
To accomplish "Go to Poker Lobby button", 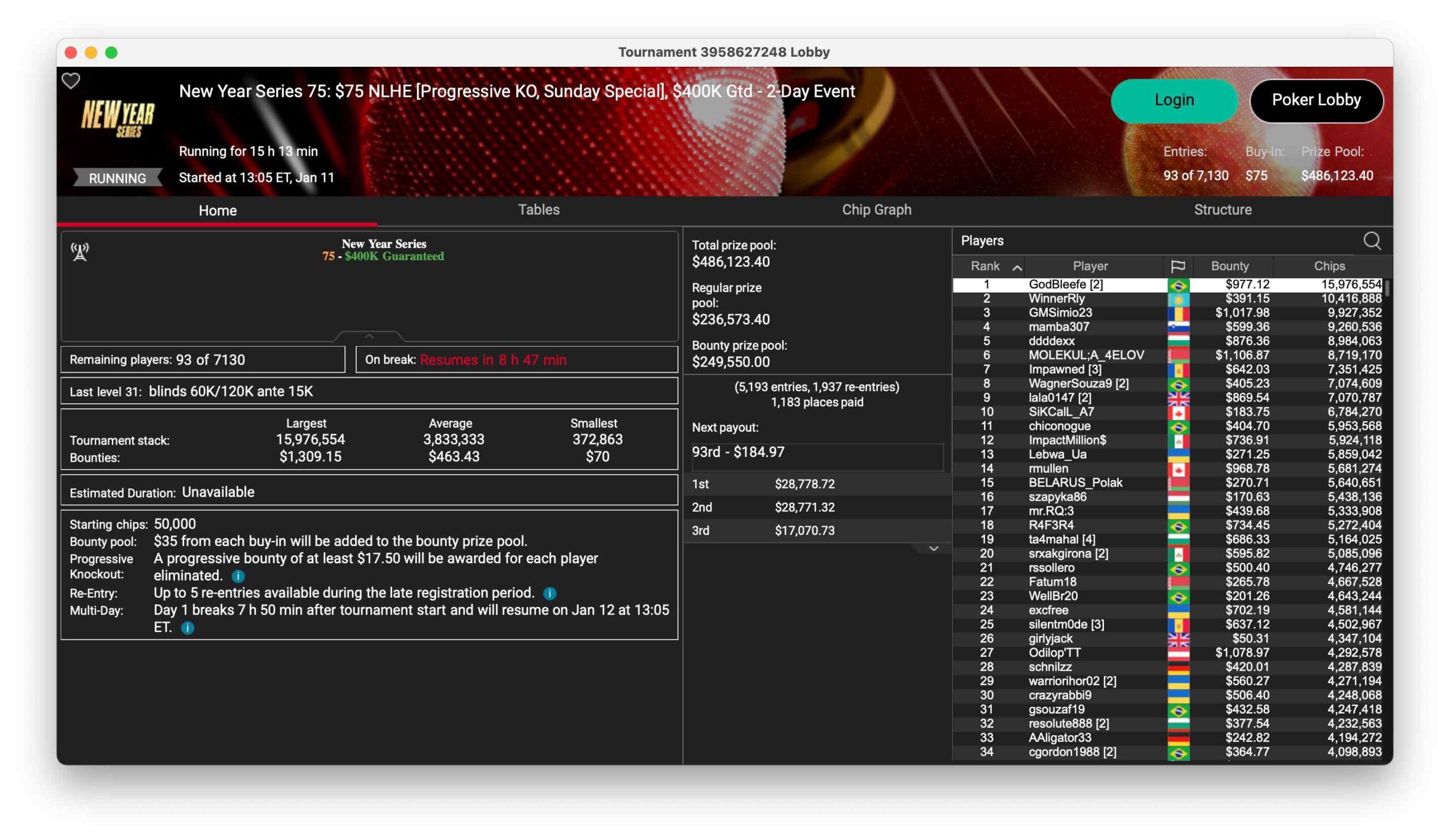I will pos(1316,100).
